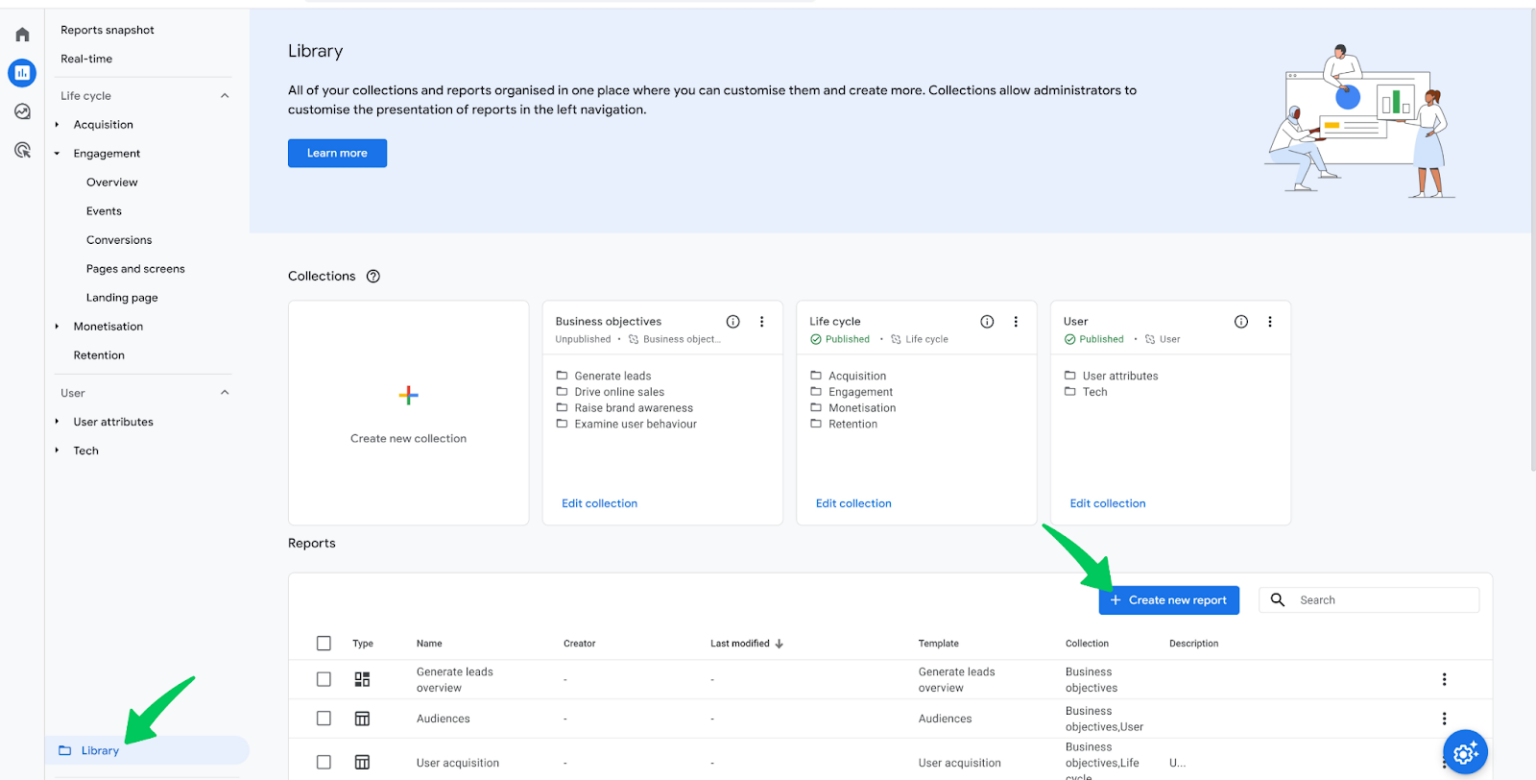The width and height of the screenshot is (1536, 780).
Task: Check the User acquisition row checkbox
Action: (x=323, y=762)
